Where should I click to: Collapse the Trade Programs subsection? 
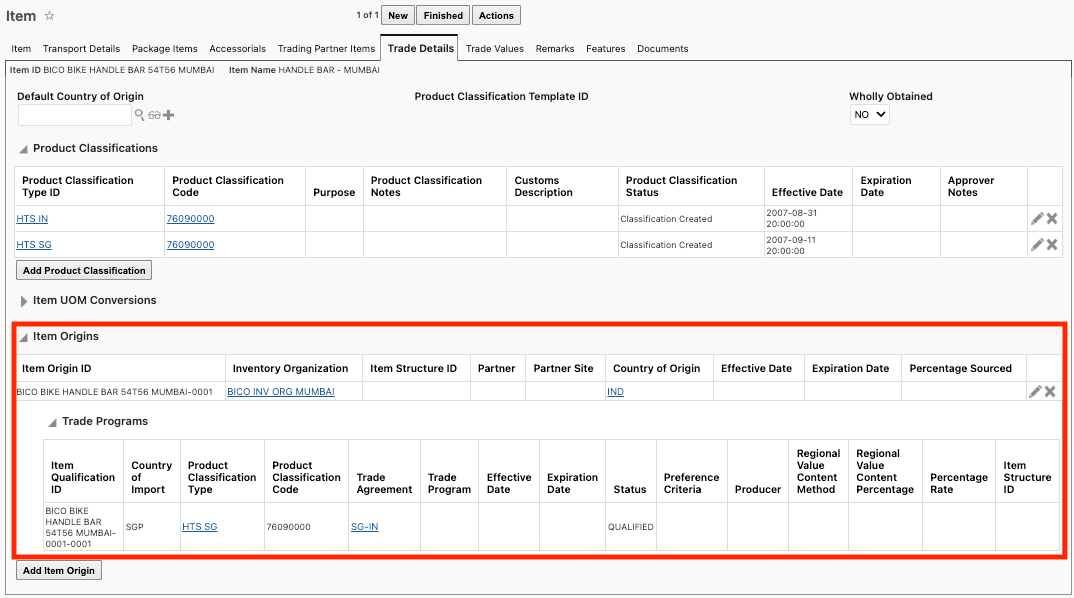[x=52, y=423]
